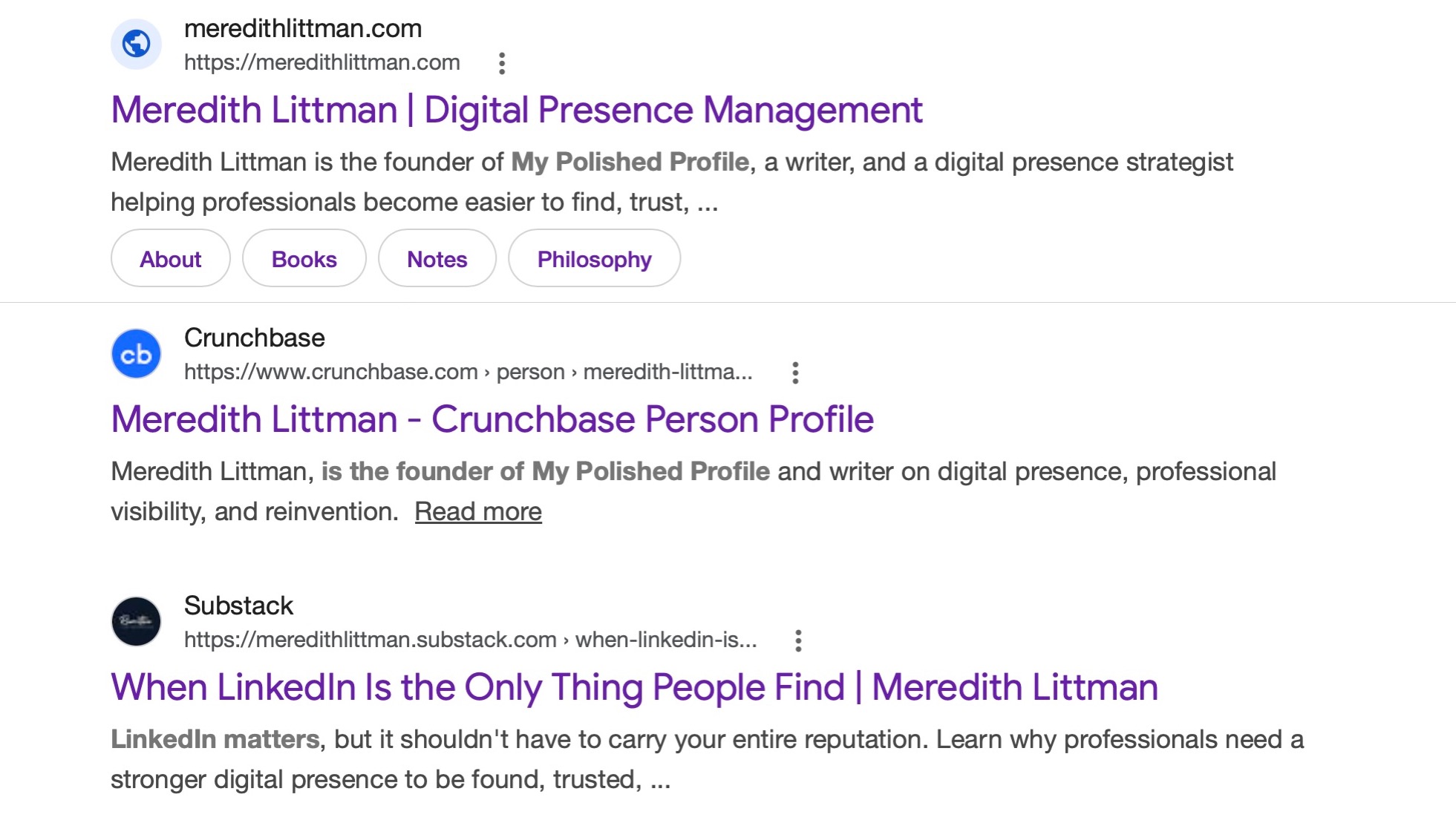Click the Substack site name label
Viewport: 1456px width, 823px height.
tap(238, 606)
